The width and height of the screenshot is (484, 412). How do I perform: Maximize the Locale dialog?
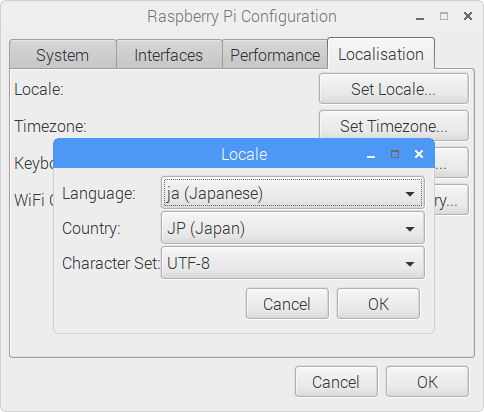(395, 154)
